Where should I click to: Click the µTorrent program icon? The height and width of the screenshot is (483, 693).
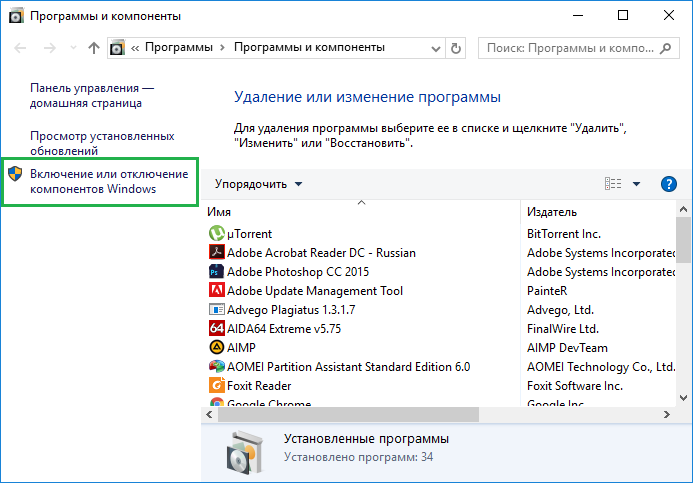216,233
